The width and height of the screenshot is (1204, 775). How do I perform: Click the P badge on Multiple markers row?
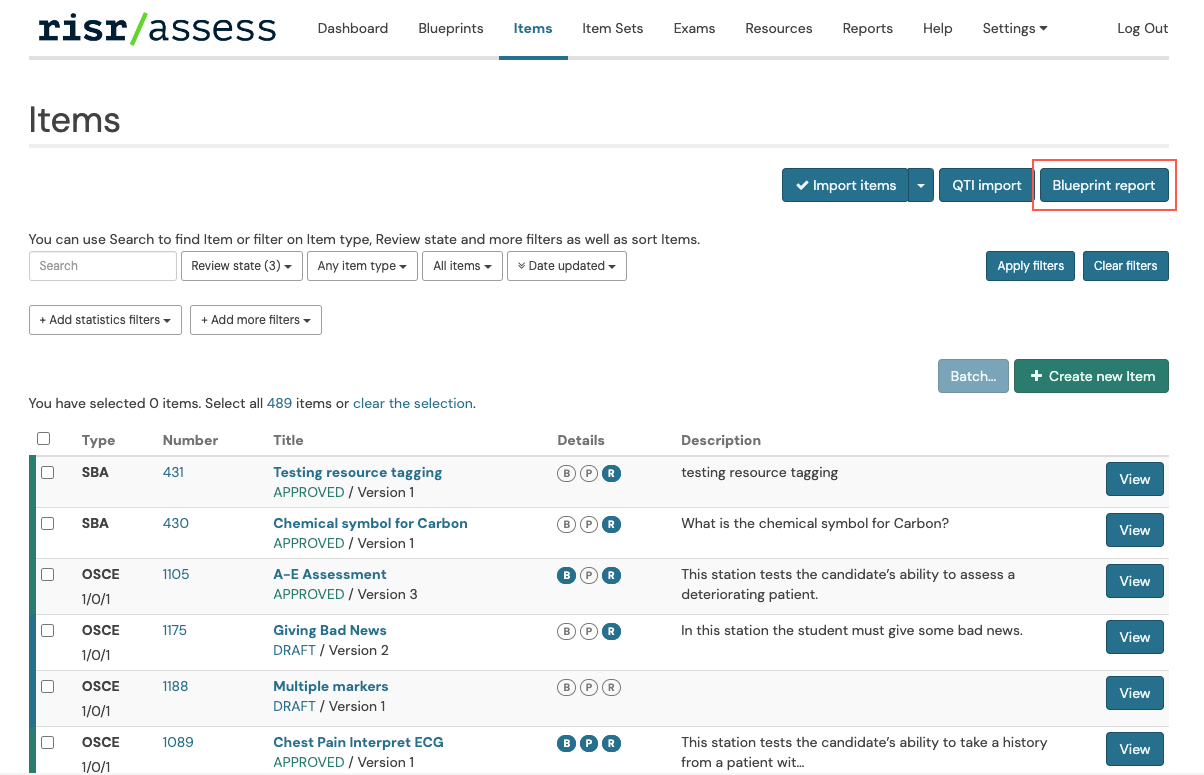589,687
